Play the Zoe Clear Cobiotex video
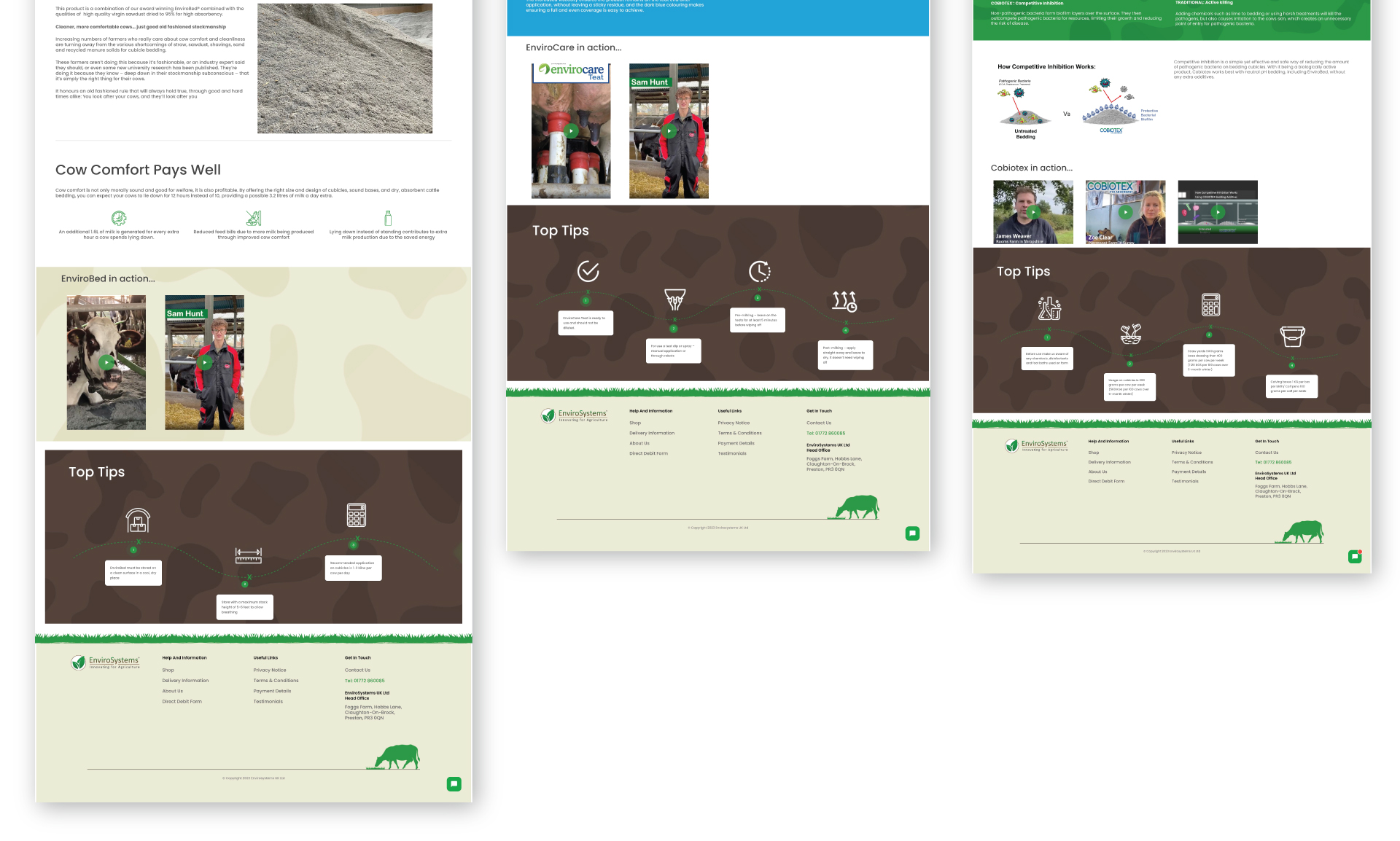Screen dimensions: 1400x841 1125,212
